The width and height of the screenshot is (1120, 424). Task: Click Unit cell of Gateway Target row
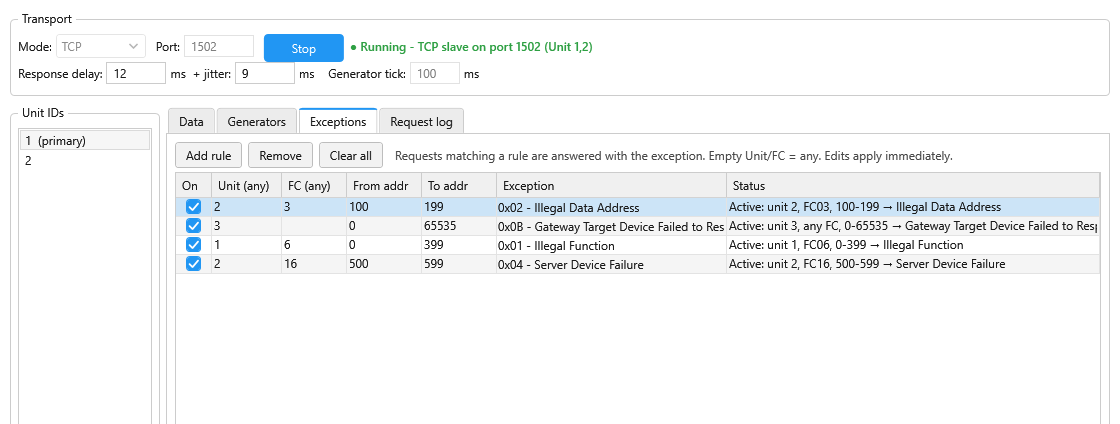click(246, 226)
